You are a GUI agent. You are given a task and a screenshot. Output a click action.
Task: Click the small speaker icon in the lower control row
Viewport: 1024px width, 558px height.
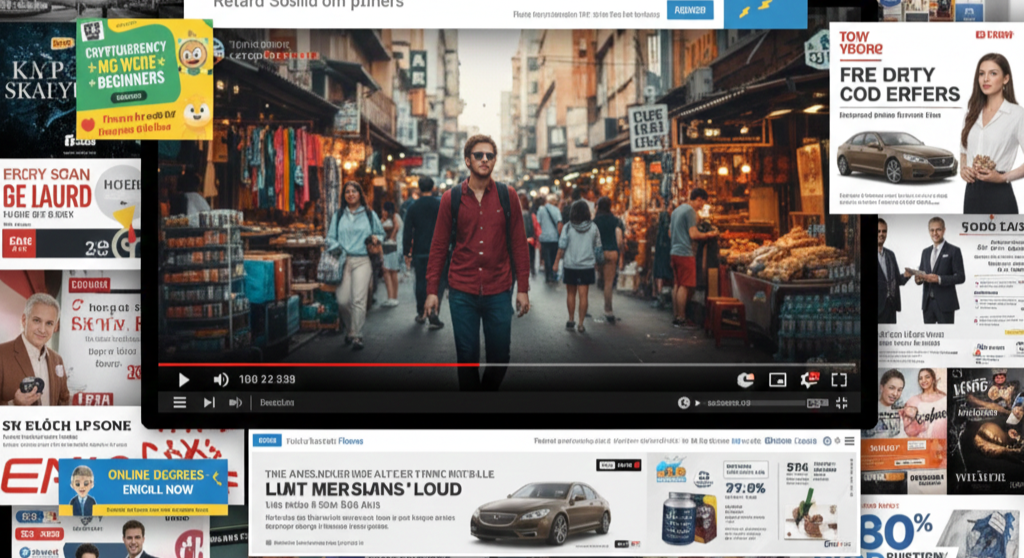pyautogui.click(x=235, y=402)
